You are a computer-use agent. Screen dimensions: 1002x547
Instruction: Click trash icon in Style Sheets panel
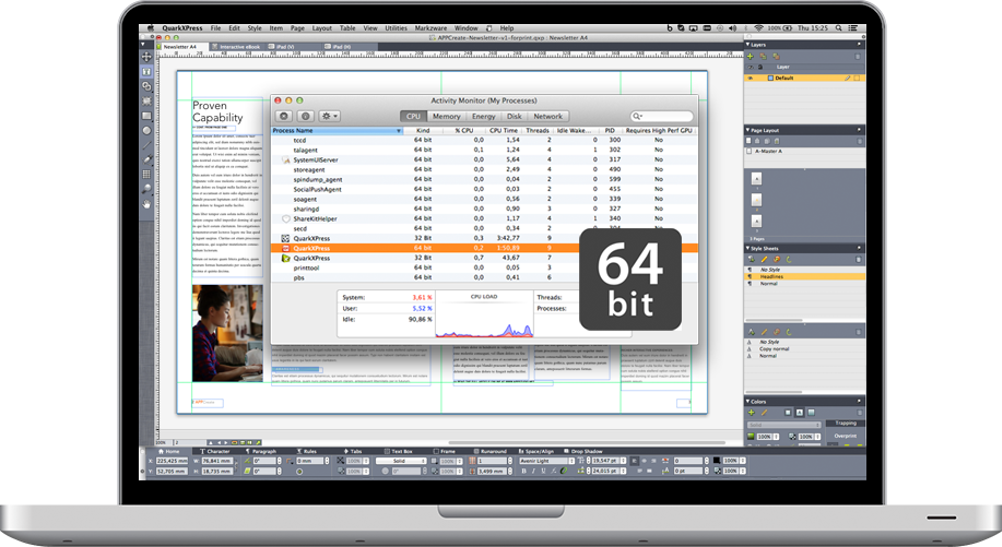pos(858,259)
